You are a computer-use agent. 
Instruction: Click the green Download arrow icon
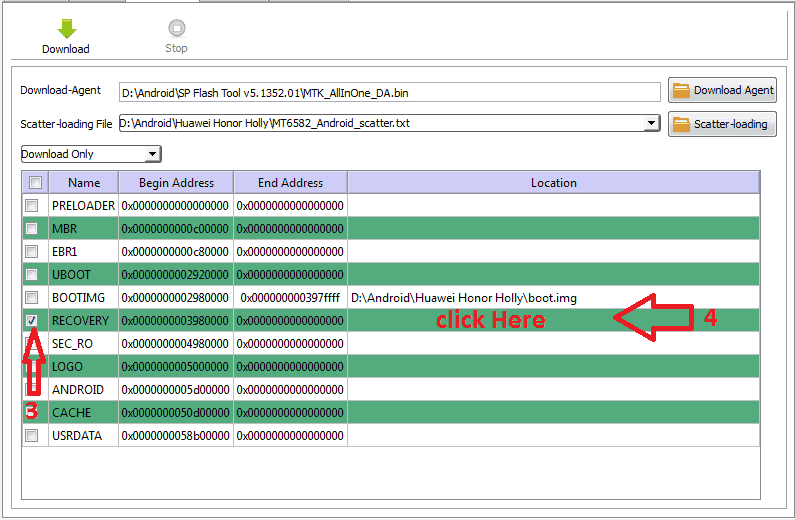pos(66,29)
